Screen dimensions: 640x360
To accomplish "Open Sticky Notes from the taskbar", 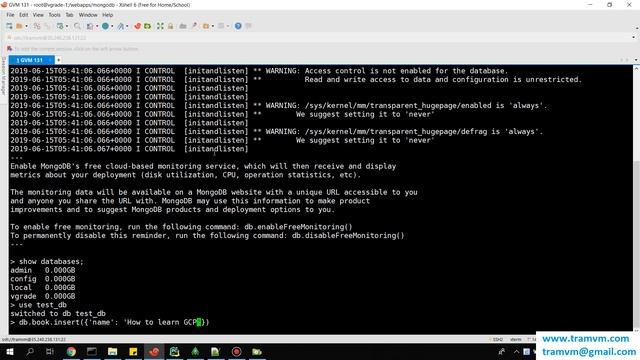I will click(x=133, y=351).
